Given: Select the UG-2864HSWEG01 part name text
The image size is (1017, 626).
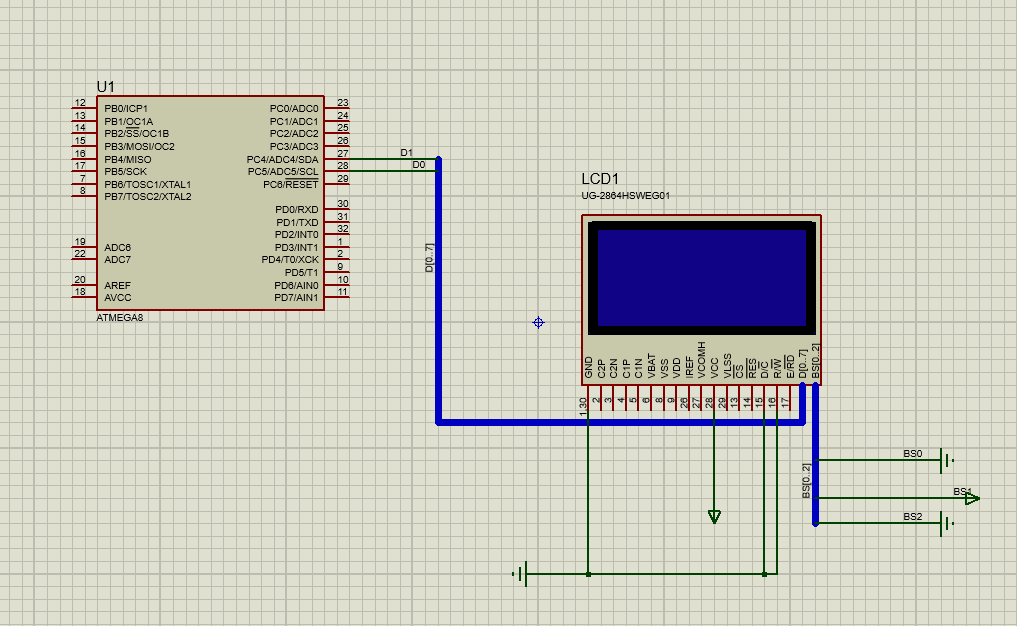Looking at the screenshot, I should pos(625,196).
